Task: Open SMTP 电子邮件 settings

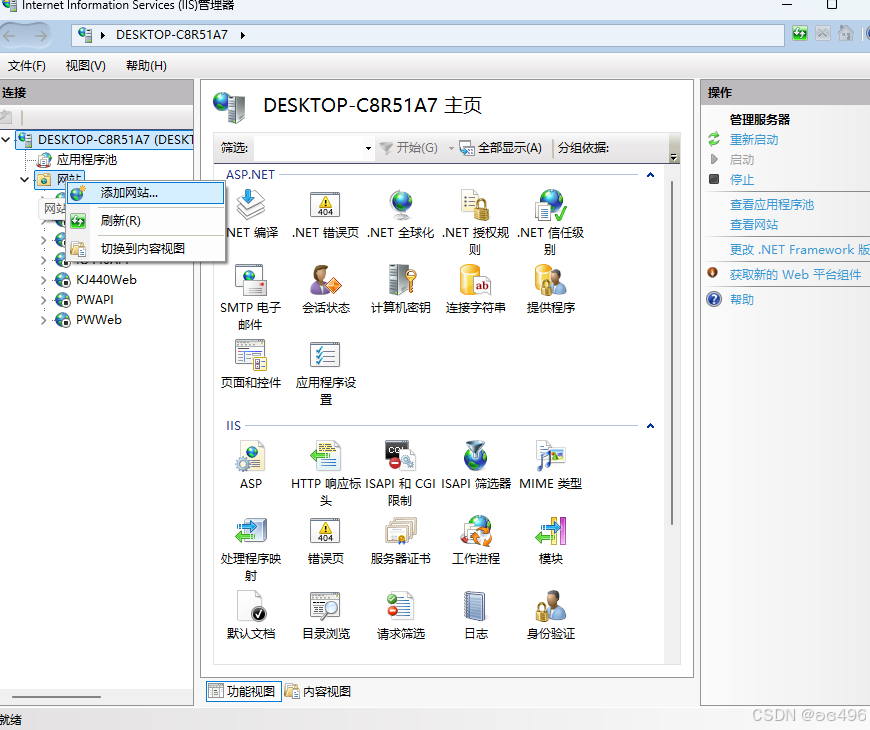Action: (x=250, y=297)
